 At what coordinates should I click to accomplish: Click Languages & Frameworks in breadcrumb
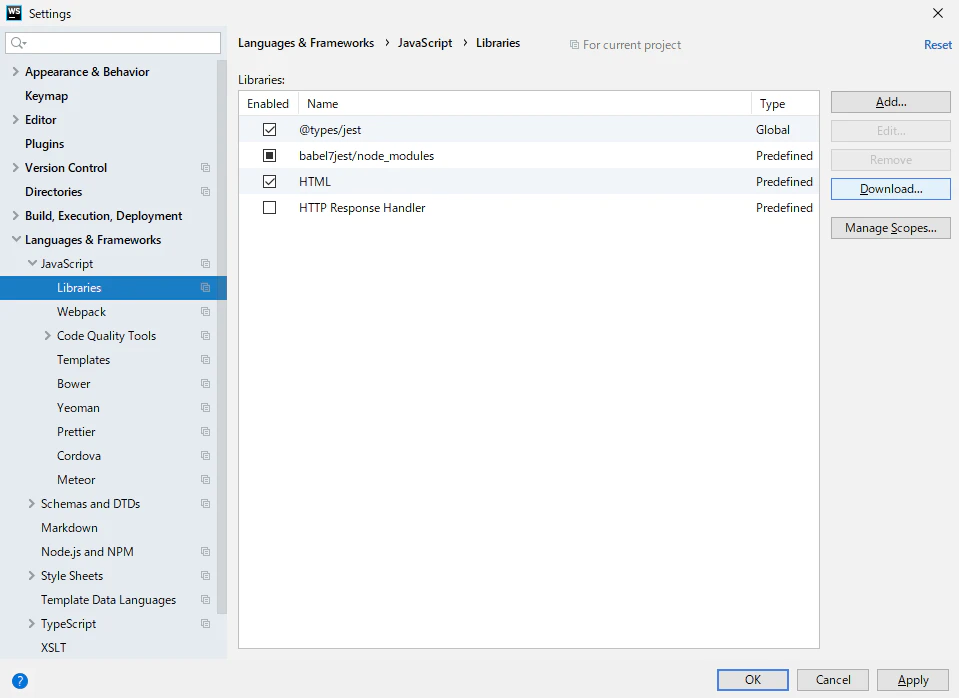(x=306, y=43)
